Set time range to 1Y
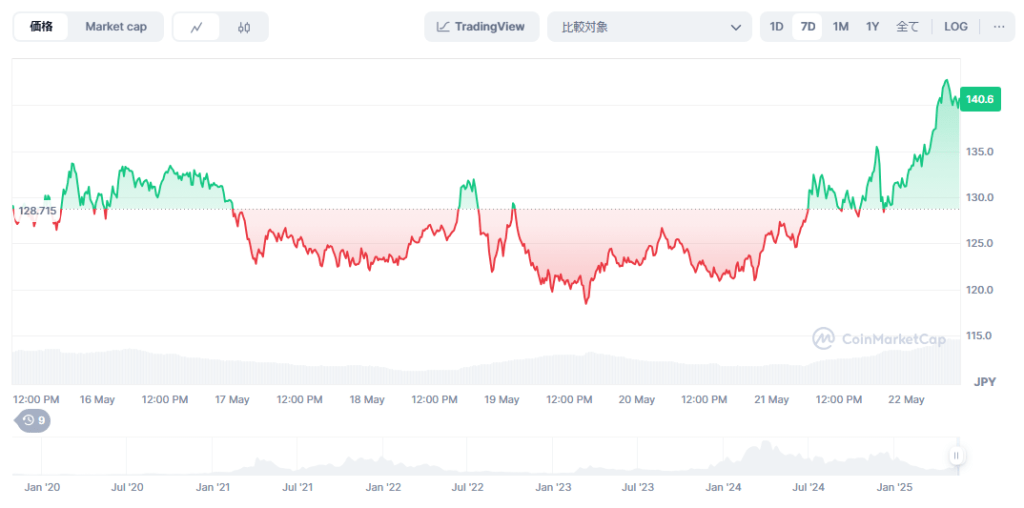This screenshot has width=1024, height=508. [872, 27]
